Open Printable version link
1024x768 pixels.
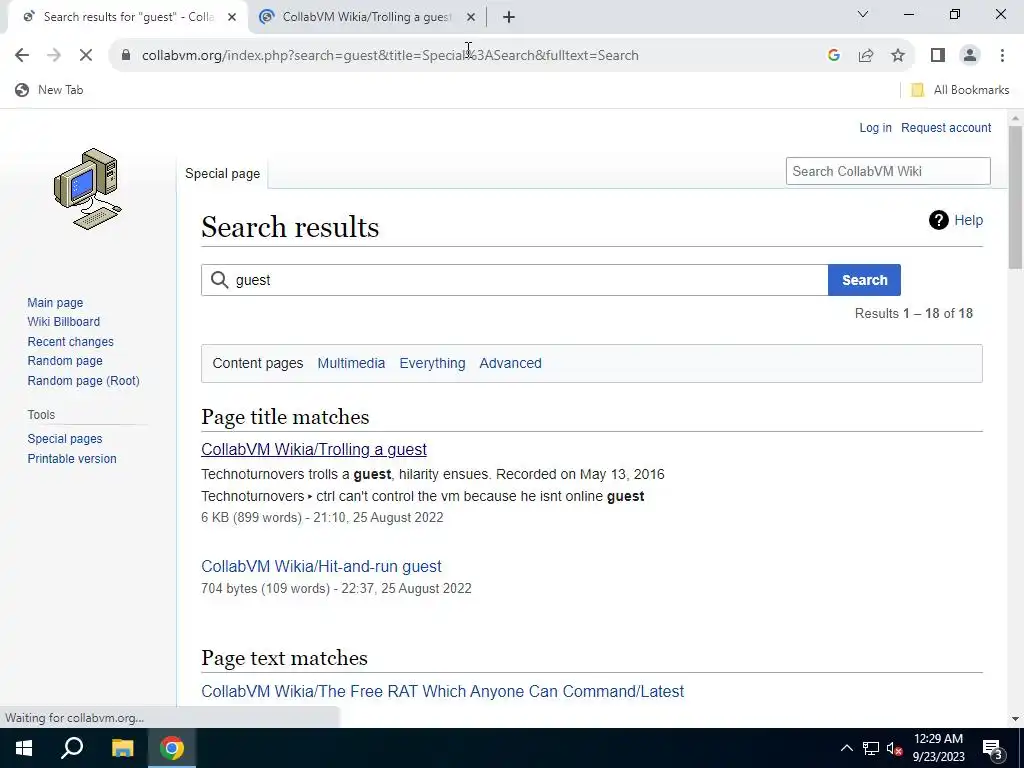(72, 458)
